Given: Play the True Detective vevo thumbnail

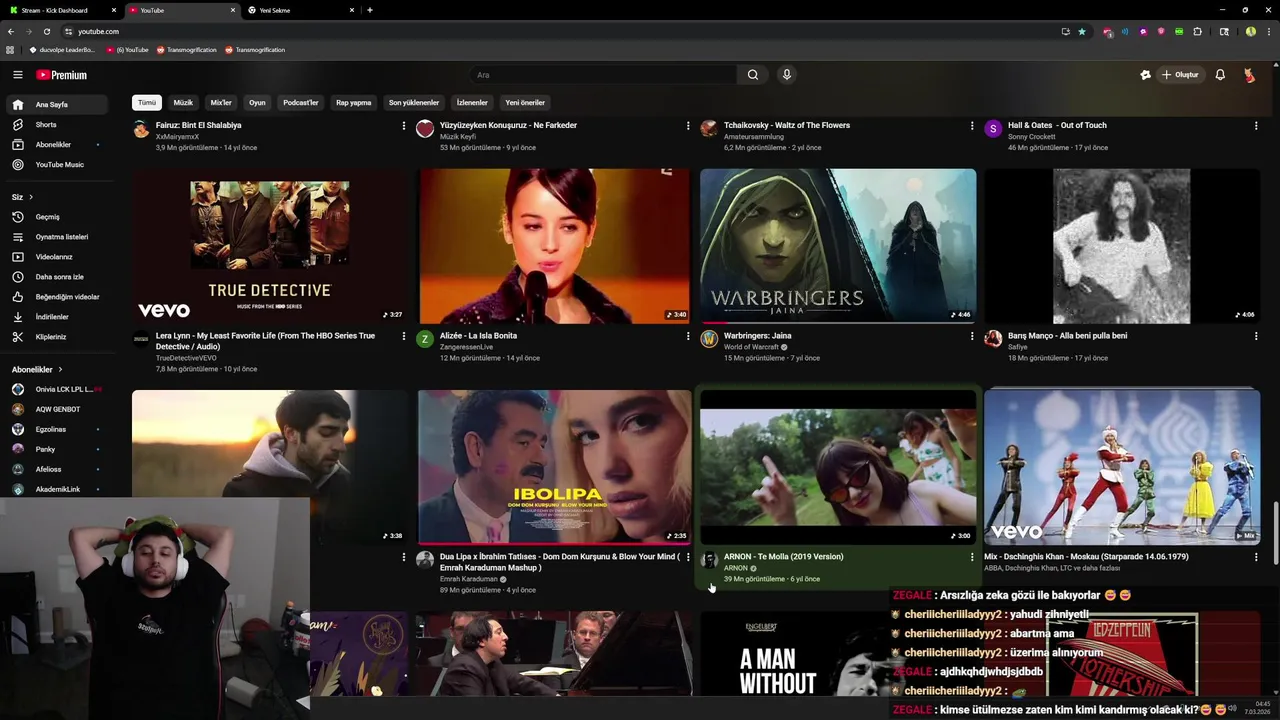Looking at the screenshot, I should coord(270,246).
